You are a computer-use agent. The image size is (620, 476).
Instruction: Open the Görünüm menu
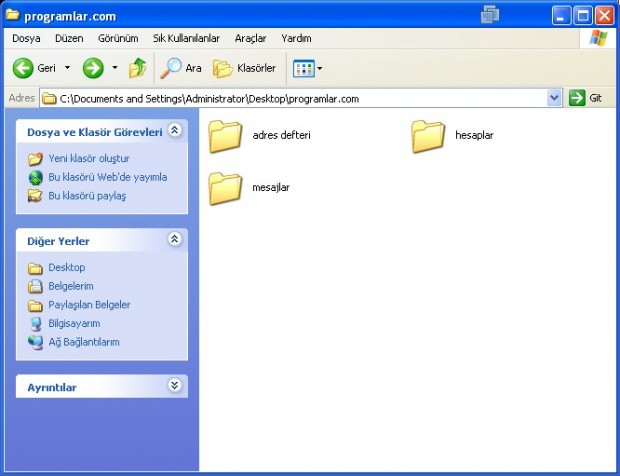click(118, 38)
